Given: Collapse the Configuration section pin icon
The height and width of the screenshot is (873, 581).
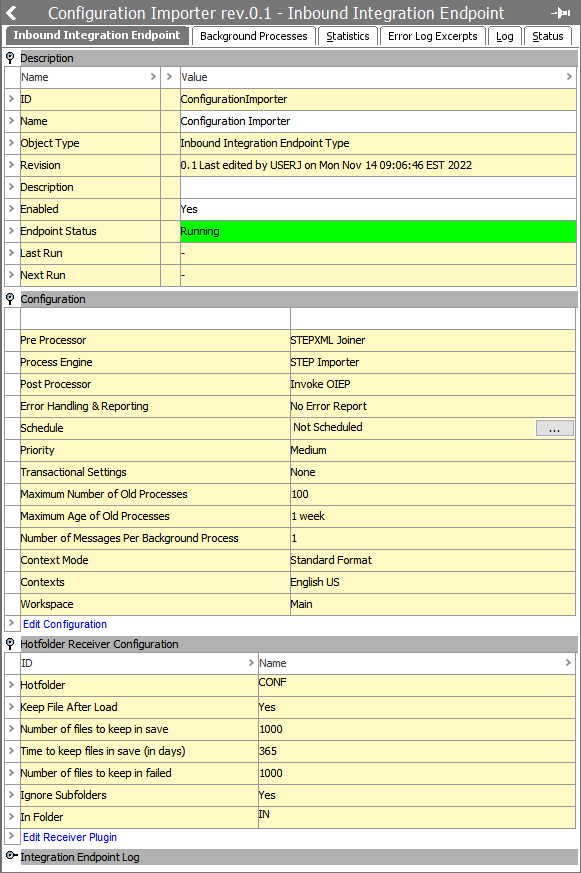Looking at the screenshot, I should click(x=10, y=299).
